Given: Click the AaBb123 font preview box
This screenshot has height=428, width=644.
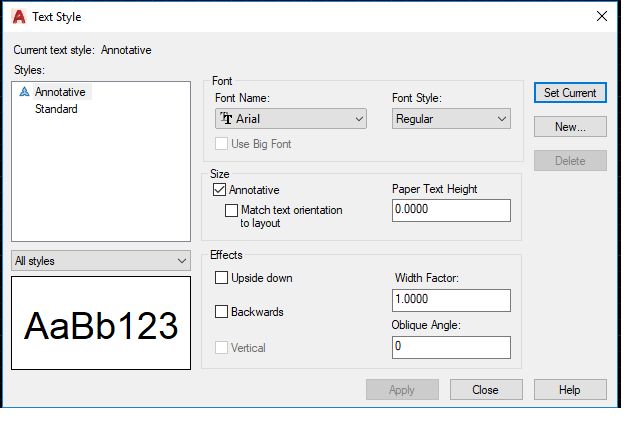Looking at the screenshot, I should click(100, 325).
